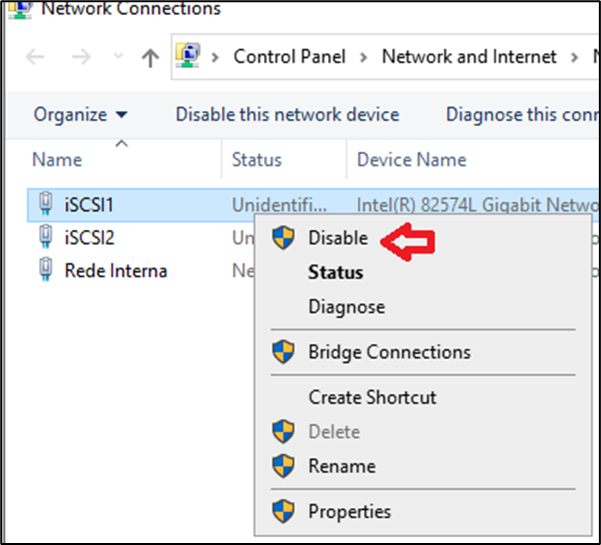
Task: Click the shield icon beside Properties
Action: tap(284, 512)
